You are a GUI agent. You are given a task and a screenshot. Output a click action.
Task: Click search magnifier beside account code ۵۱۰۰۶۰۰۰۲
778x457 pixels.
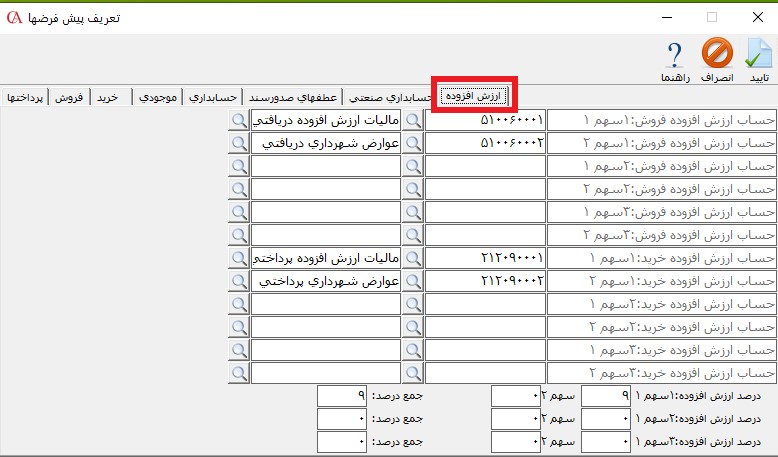412,143
